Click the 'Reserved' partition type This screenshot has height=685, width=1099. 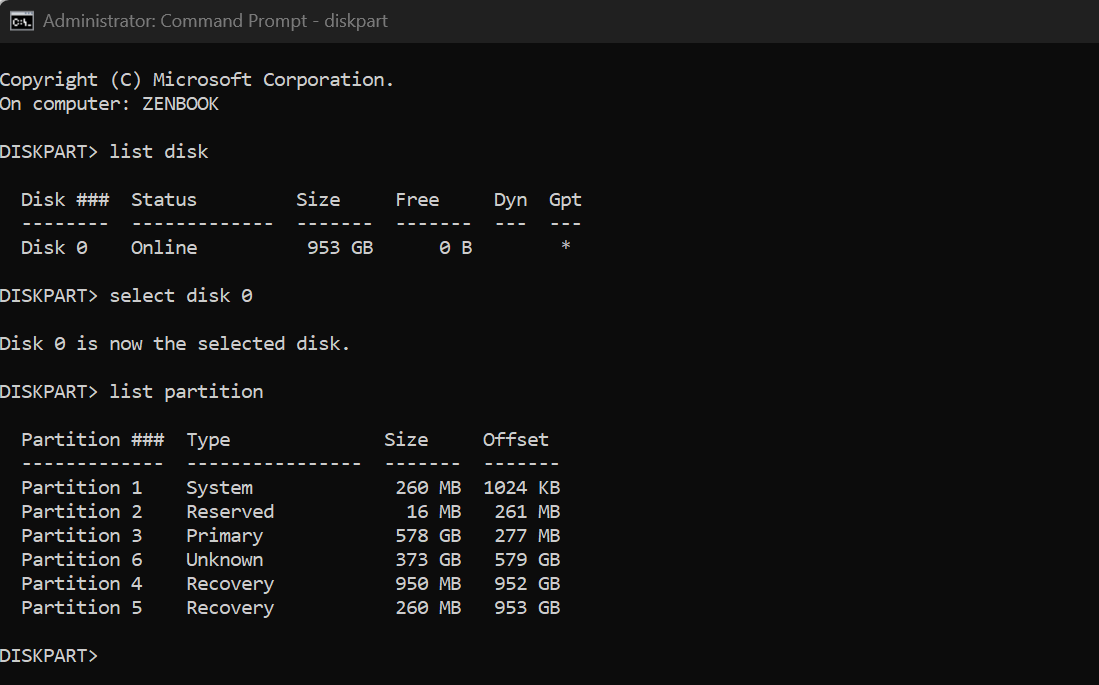(x=230, y=512)
